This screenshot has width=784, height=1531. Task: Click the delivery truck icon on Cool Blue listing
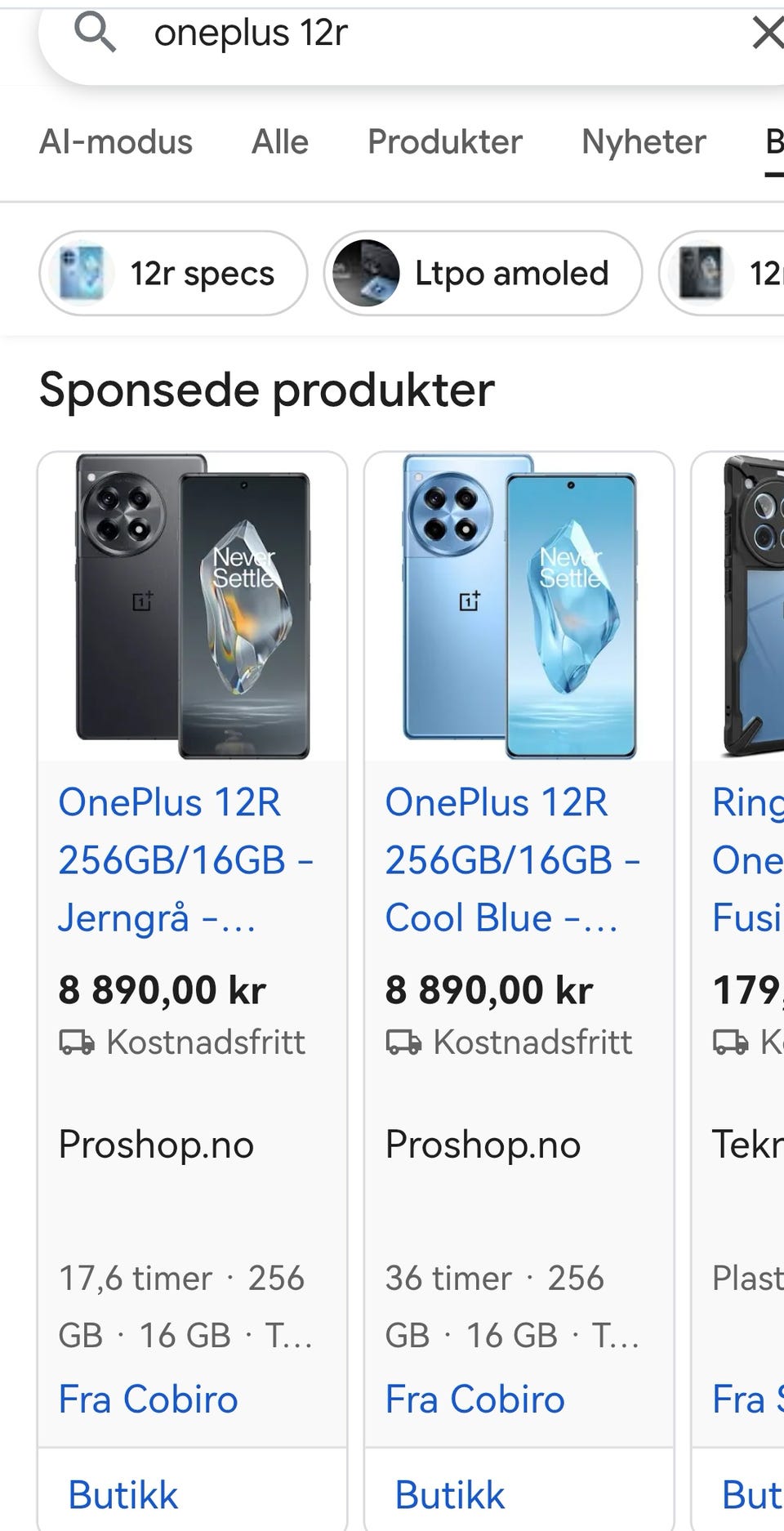coord(403,1042)
